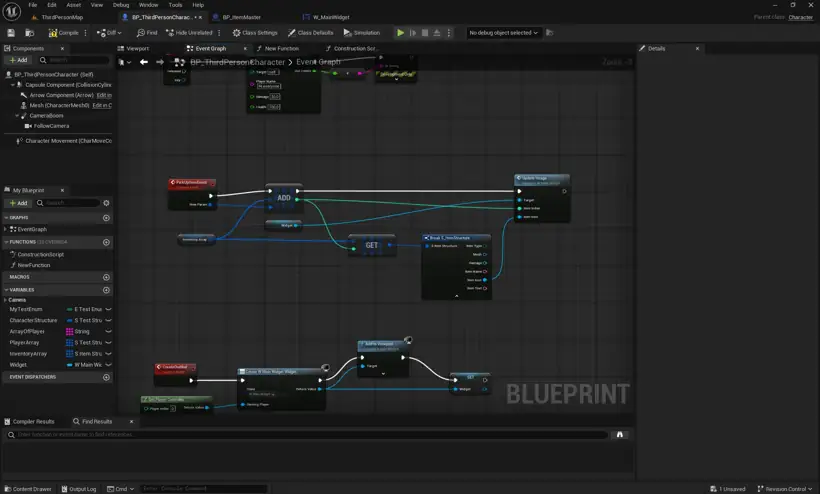
Task: Collapse the CameraBoom component
Action: tap(17, 116)
